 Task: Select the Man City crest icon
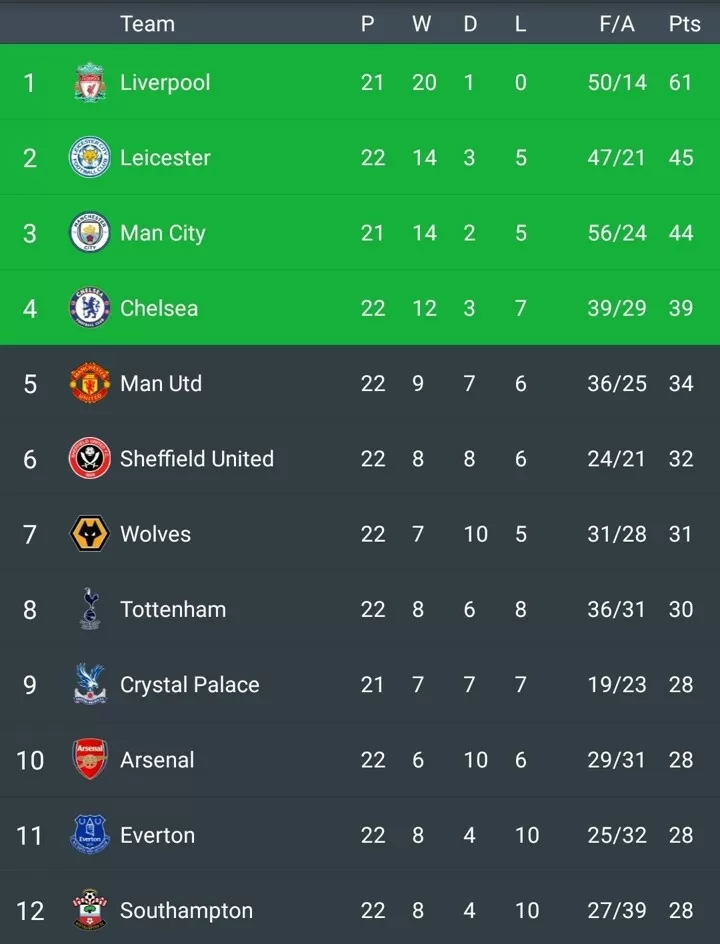coord(90,232)
